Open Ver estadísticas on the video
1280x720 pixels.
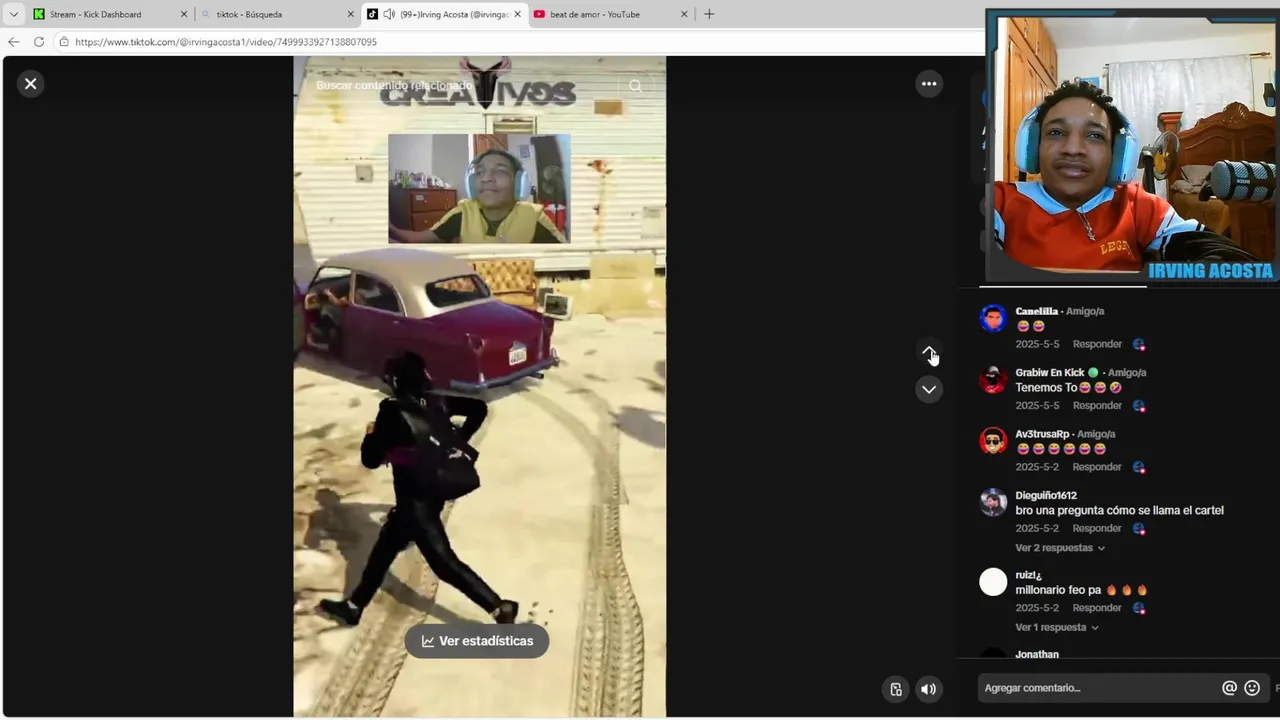tap(477, 641)
